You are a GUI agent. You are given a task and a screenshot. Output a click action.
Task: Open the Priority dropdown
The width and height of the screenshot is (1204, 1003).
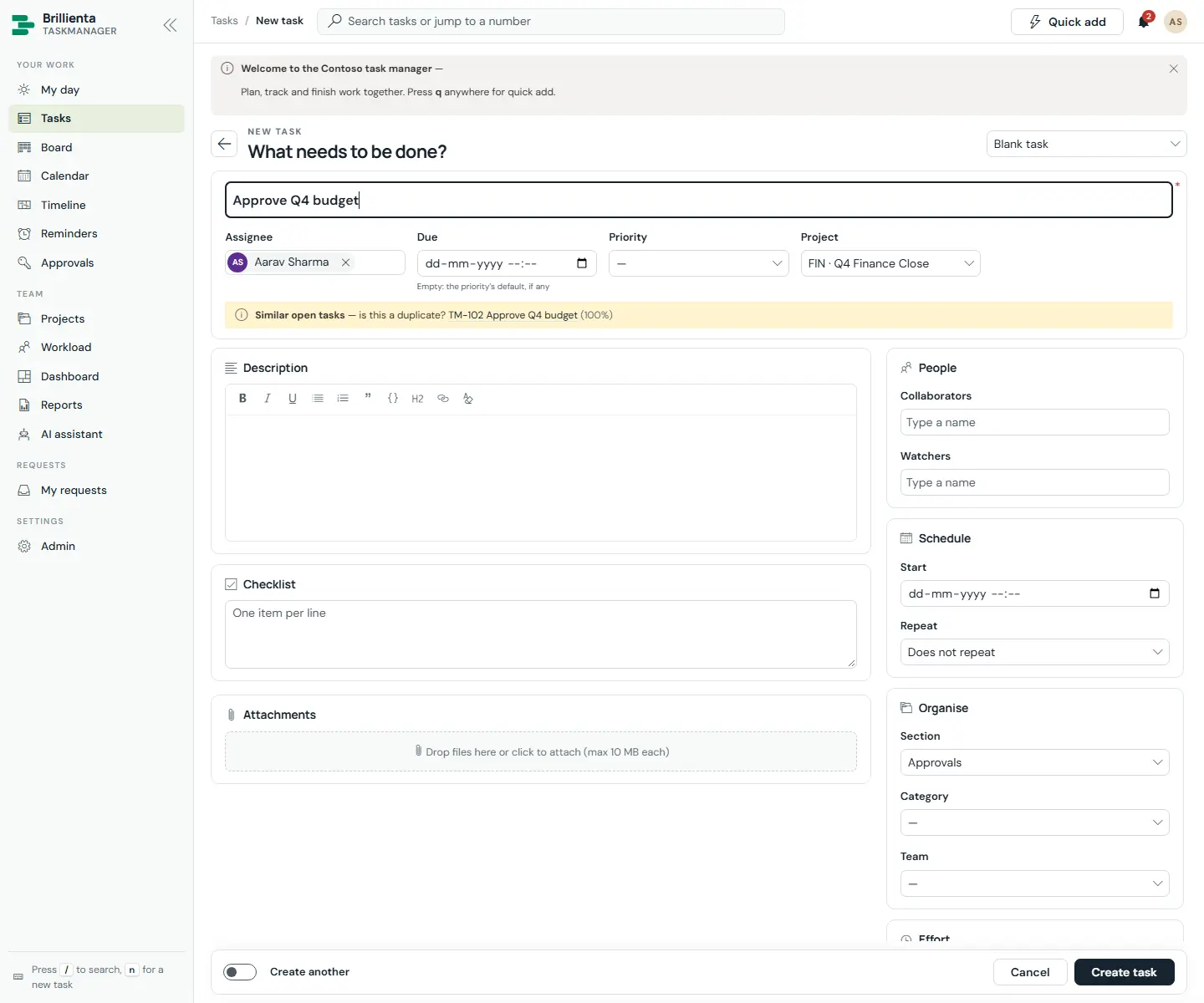point(699,263)
